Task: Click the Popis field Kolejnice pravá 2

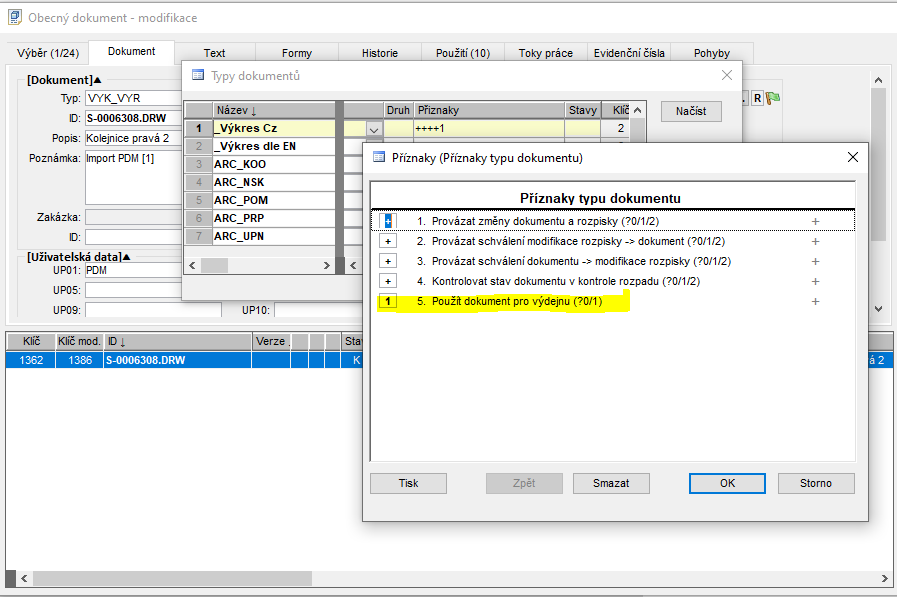Action: [134, 138]
